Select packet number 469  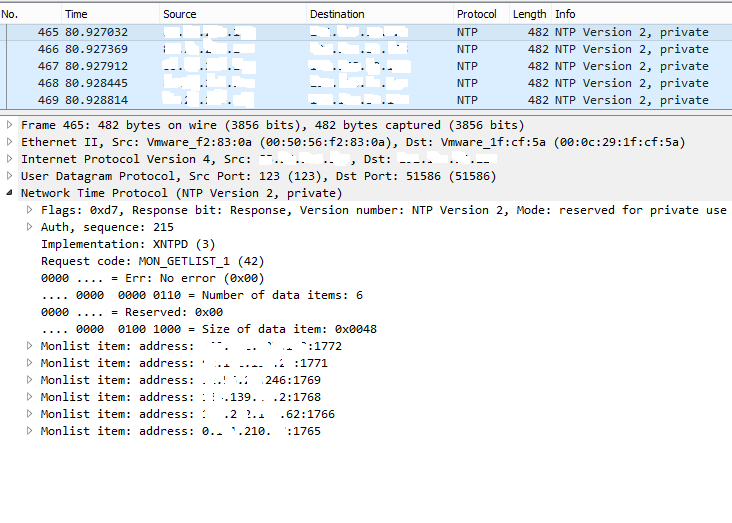click(x=366, y=100)
